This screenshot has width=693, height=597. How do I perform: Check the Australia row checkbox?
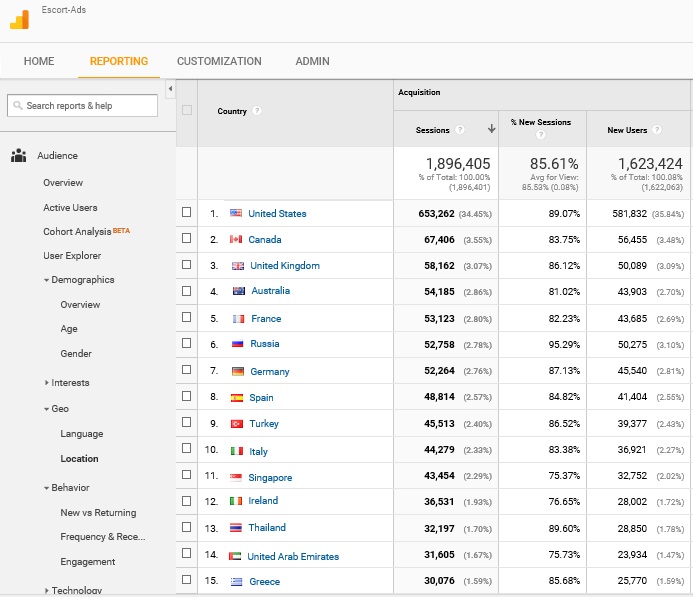pos(187,291)
